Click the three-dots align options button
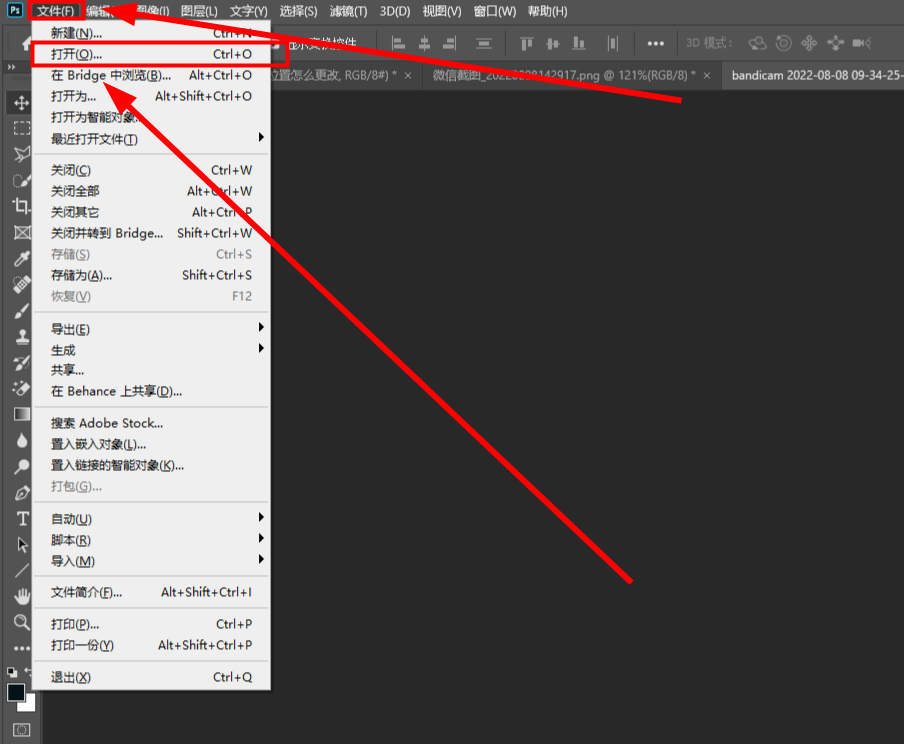 (656, 43)
